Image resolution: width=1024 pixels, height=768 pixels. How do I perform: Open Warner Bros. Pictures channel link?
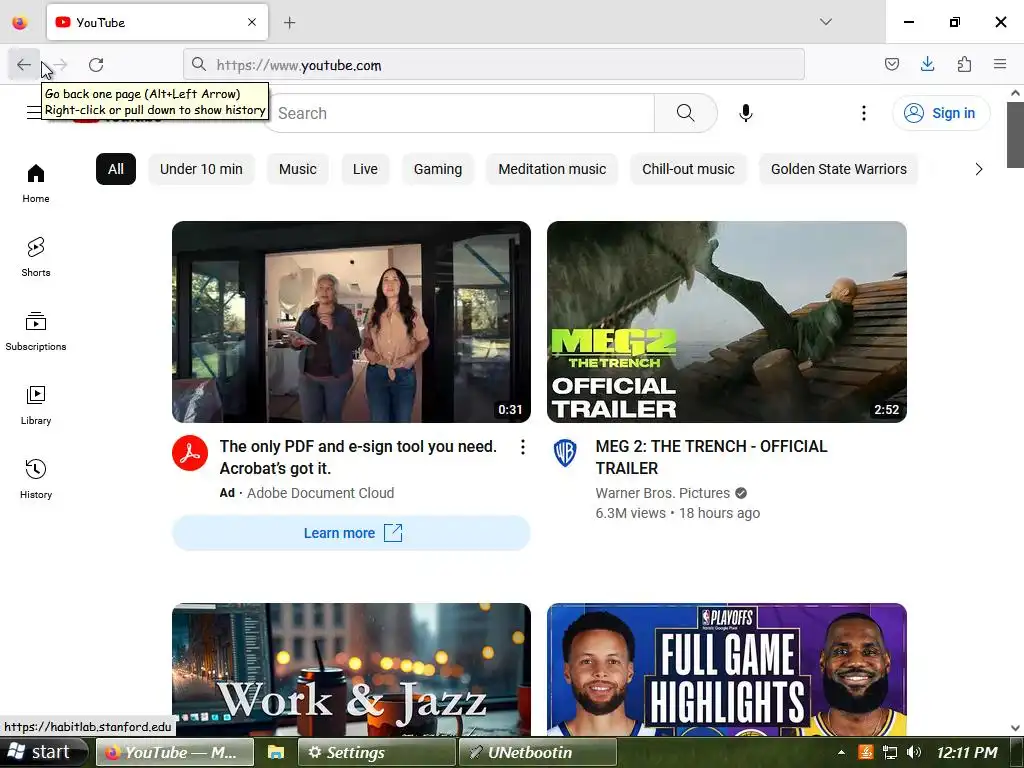click(663, 493)
